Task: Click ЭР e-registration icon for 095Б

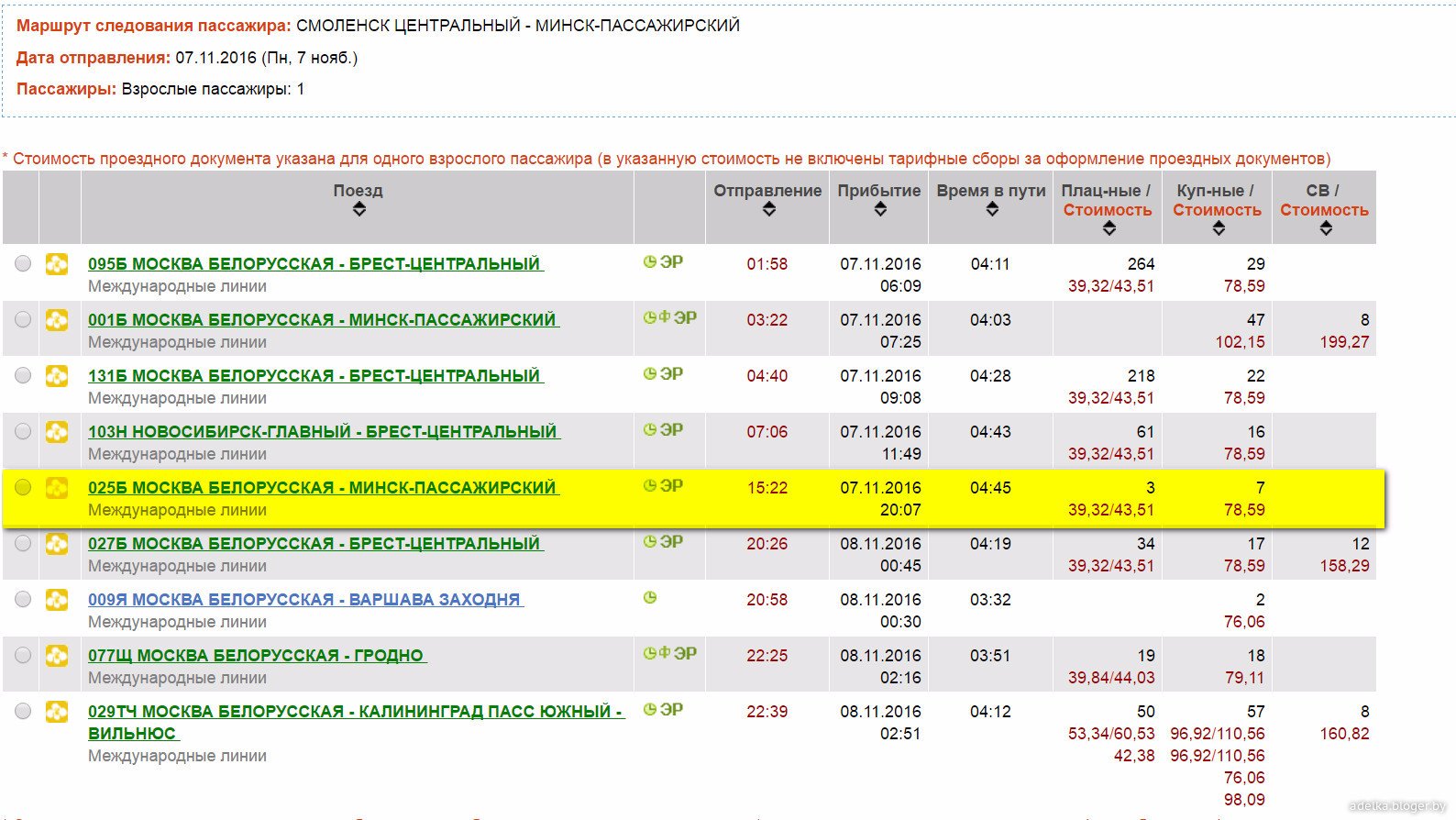Action: click(x=672, y=262)
